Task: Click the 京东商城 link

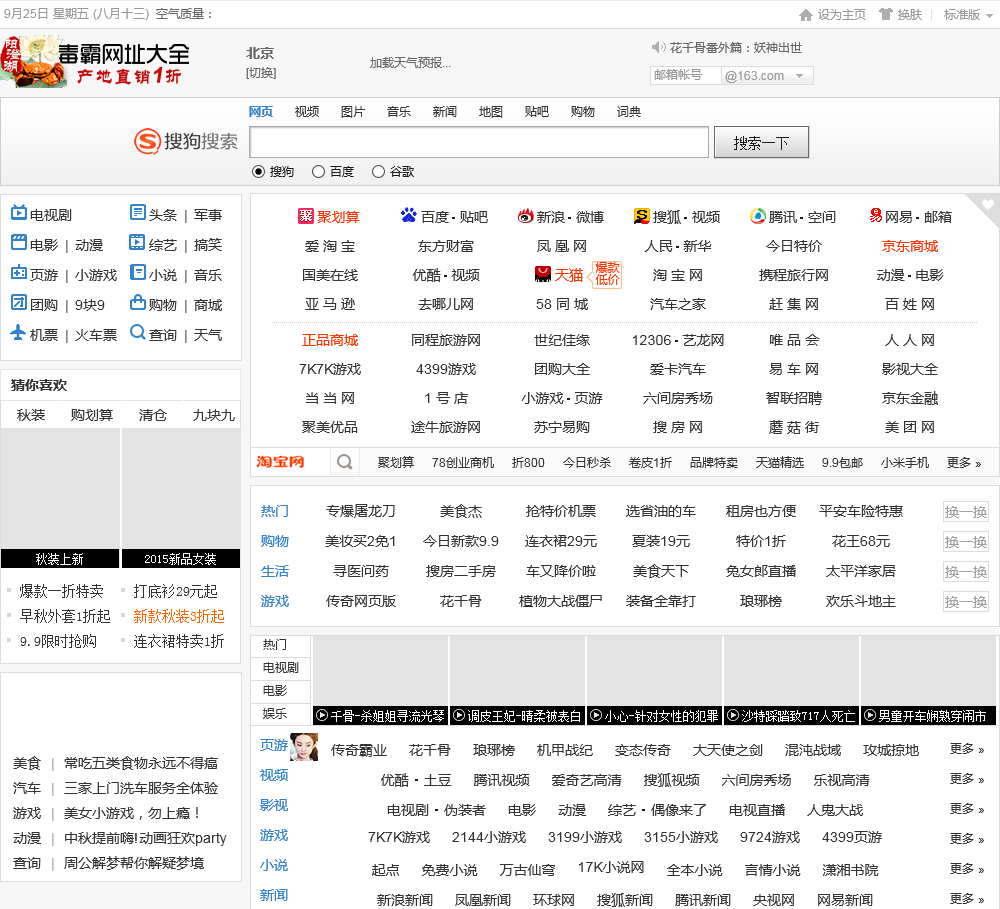Action: point(909,246)
